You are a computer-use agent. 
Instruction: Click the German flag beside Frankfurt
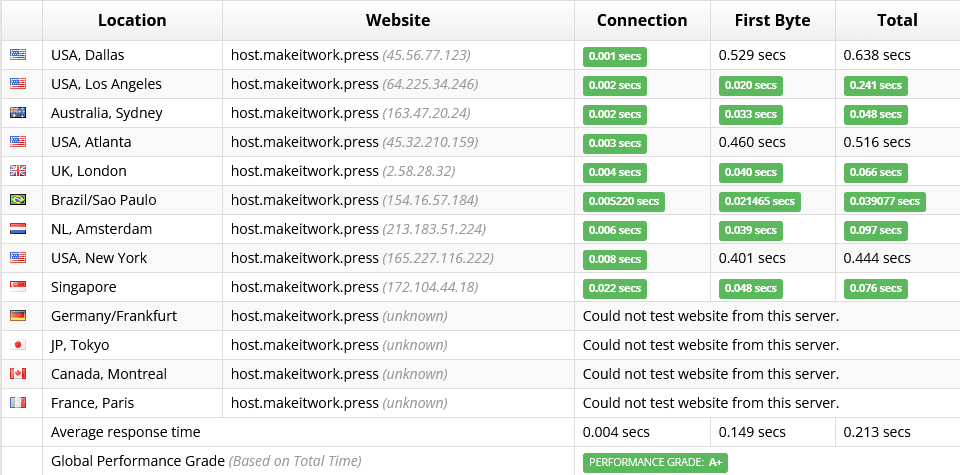(18, 316)
